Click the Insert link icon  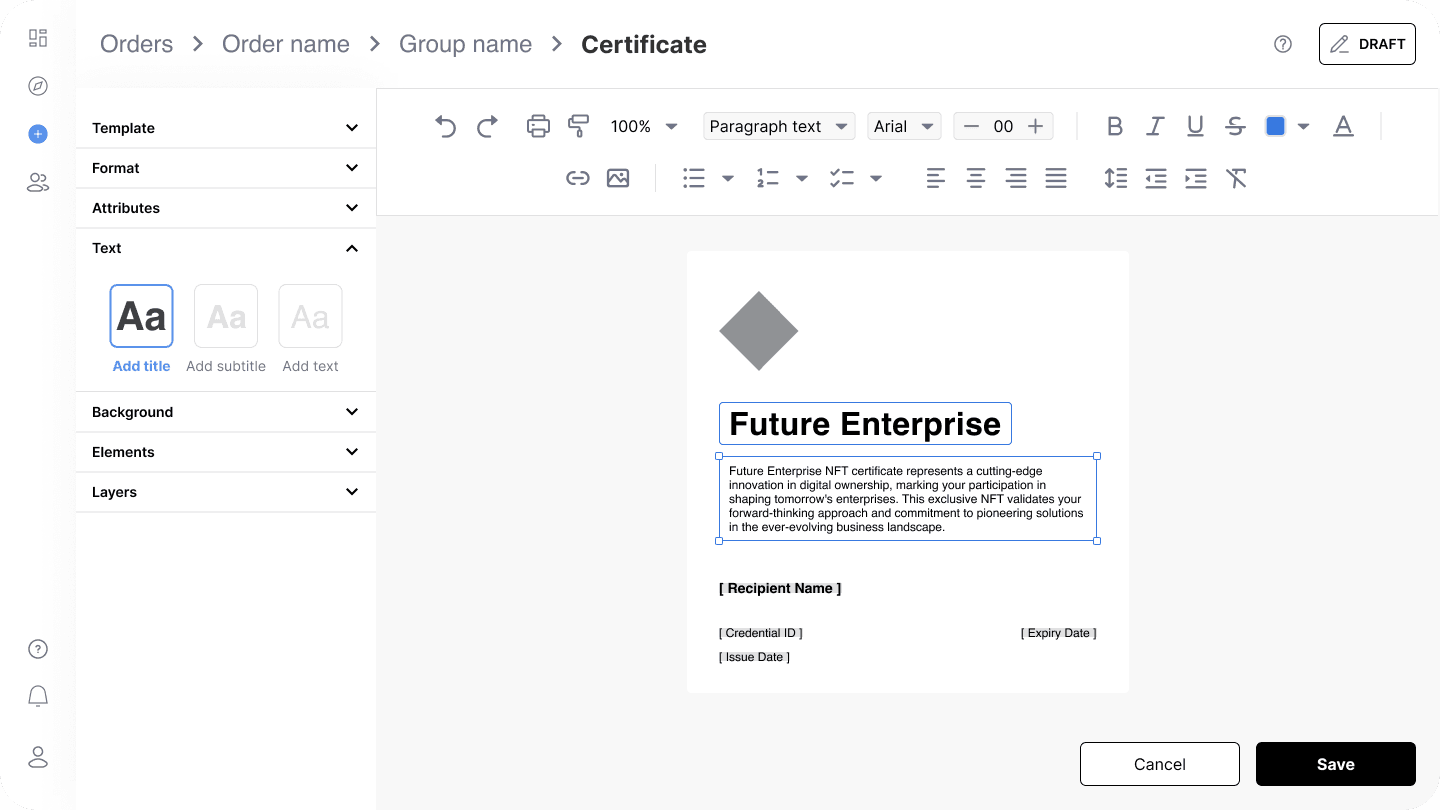(578, 178)
